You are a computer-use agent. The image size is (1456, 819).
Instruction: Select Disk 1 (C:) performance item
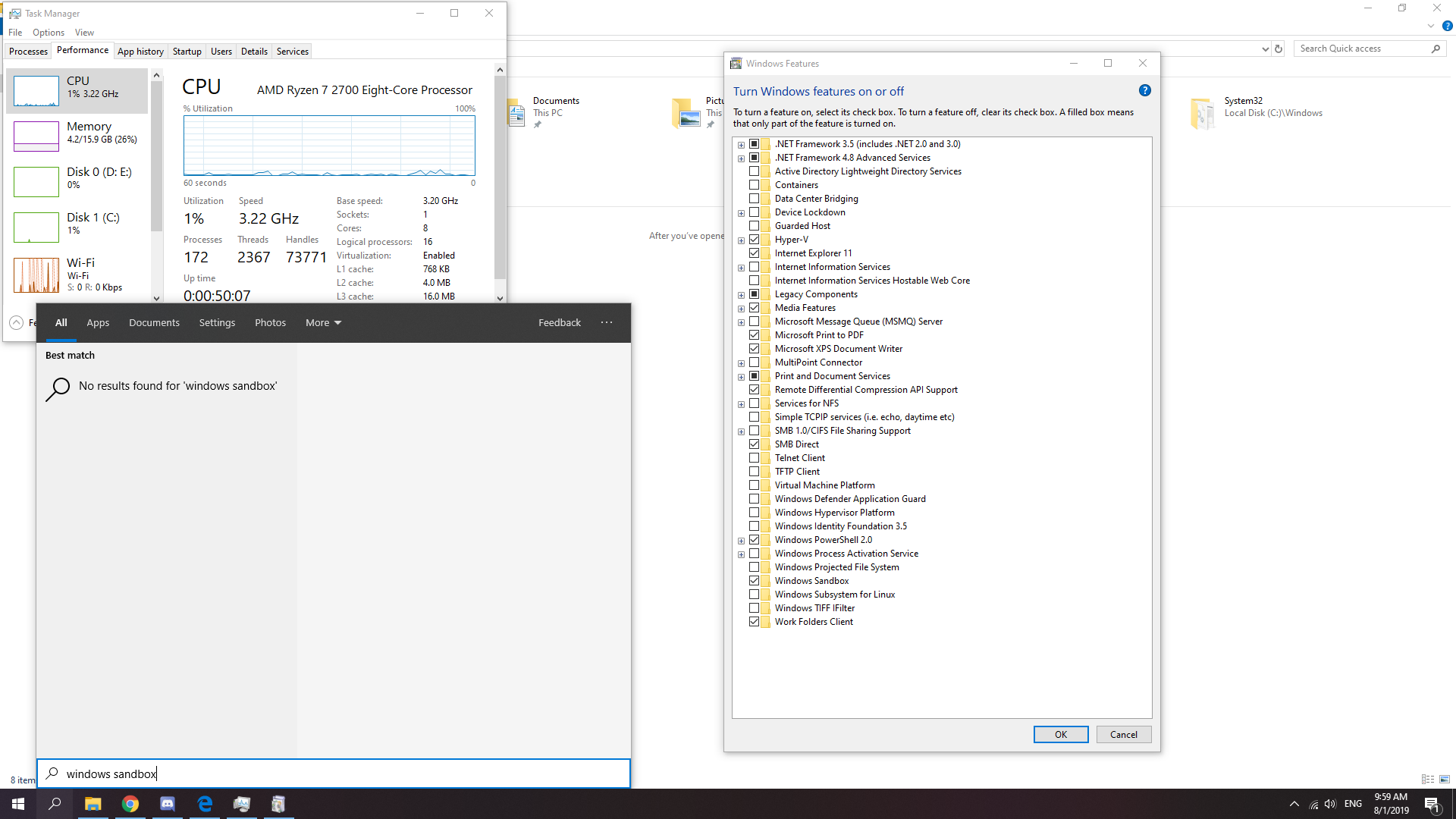77,227
